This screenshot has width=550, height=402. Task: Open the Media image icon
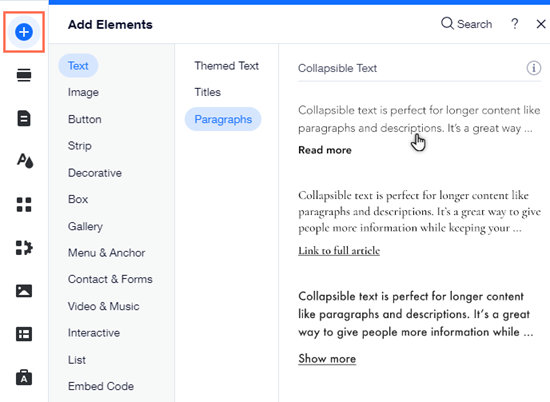24,291
